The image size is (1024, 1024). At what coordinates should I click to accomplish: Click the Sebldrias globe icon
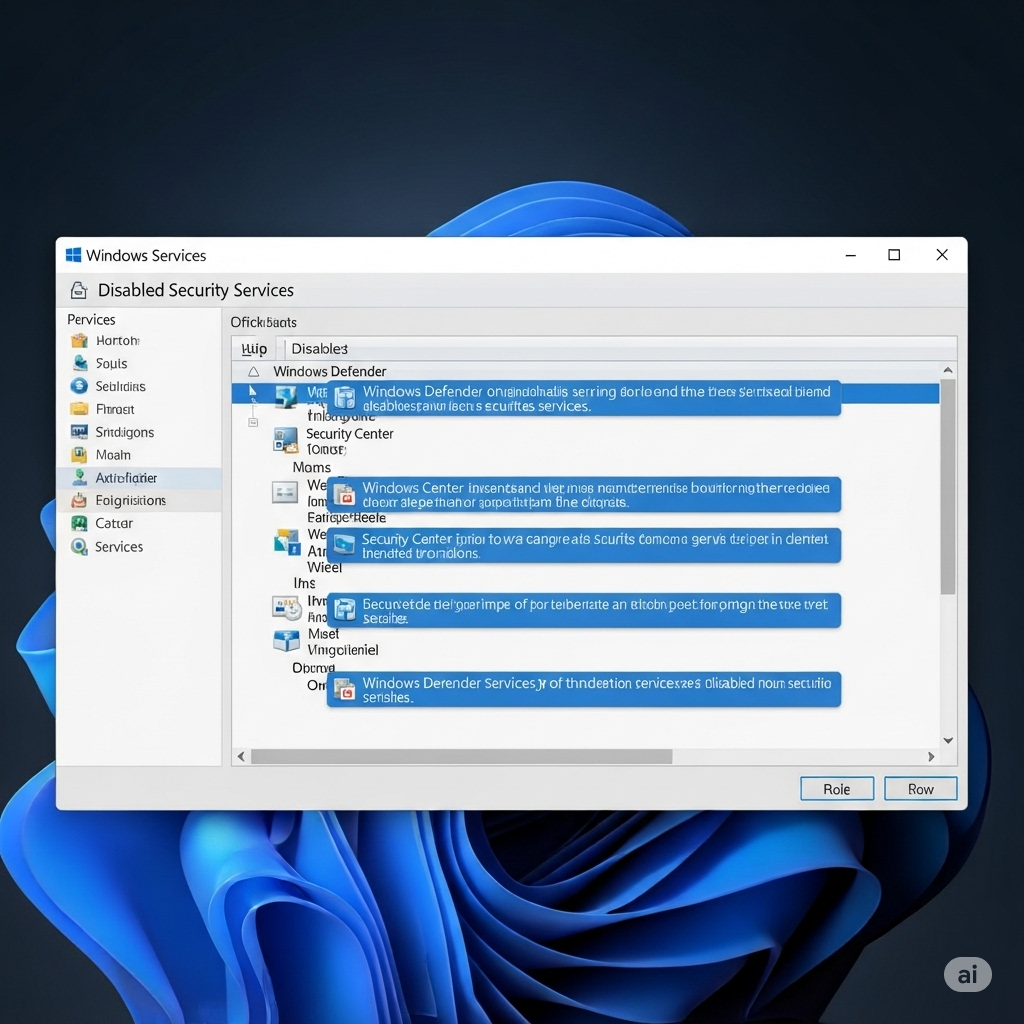[x=79, y=386]
